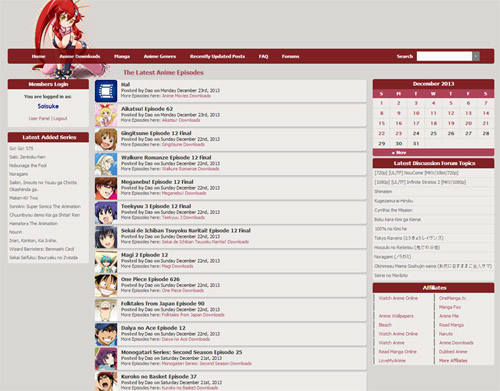
Task: Open the FAQ menu item
Action: click(263, 56)
